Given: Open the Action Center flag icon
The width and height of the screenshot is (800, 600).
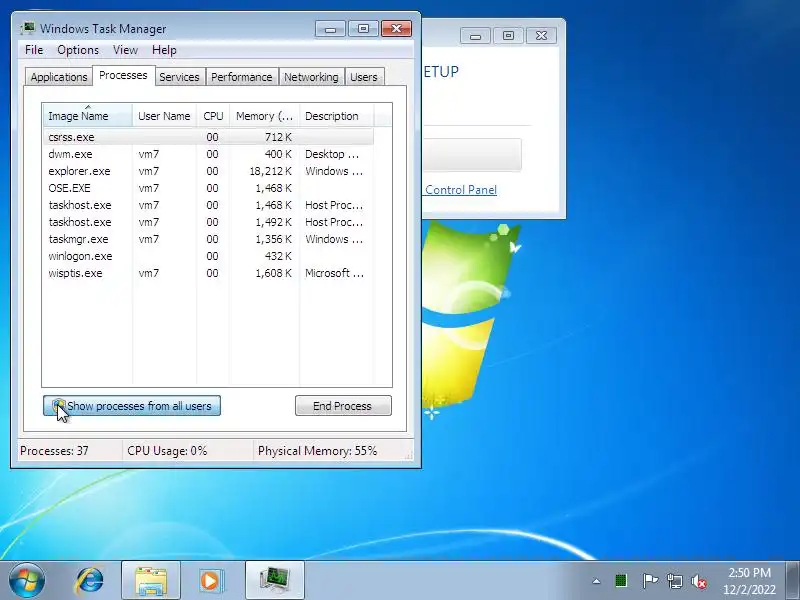Looking at the screenshot, I should [x=649, y=581].
